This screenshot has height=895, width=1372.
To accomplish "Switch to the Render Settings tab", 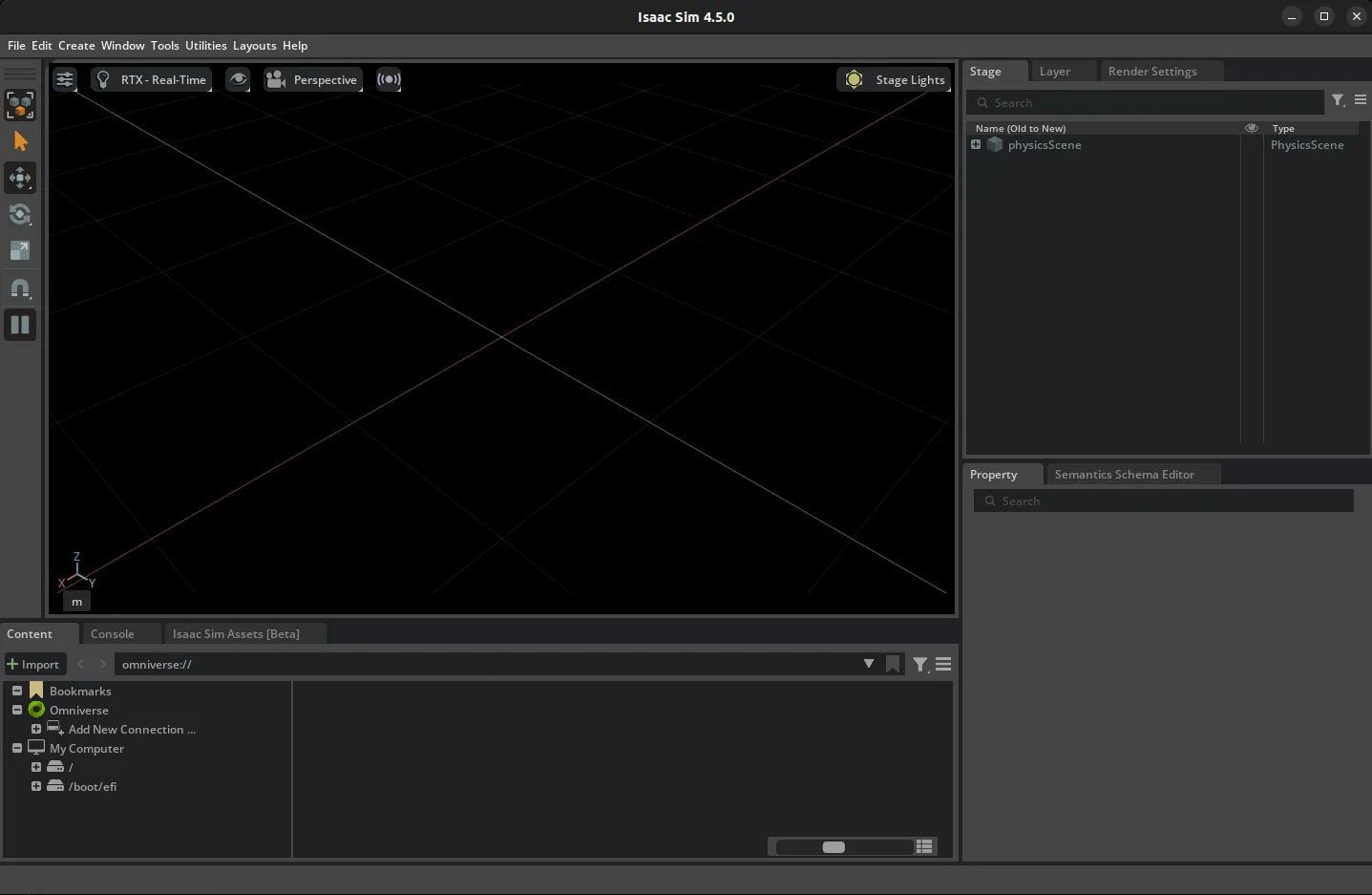I will [x=1151, y=72].
